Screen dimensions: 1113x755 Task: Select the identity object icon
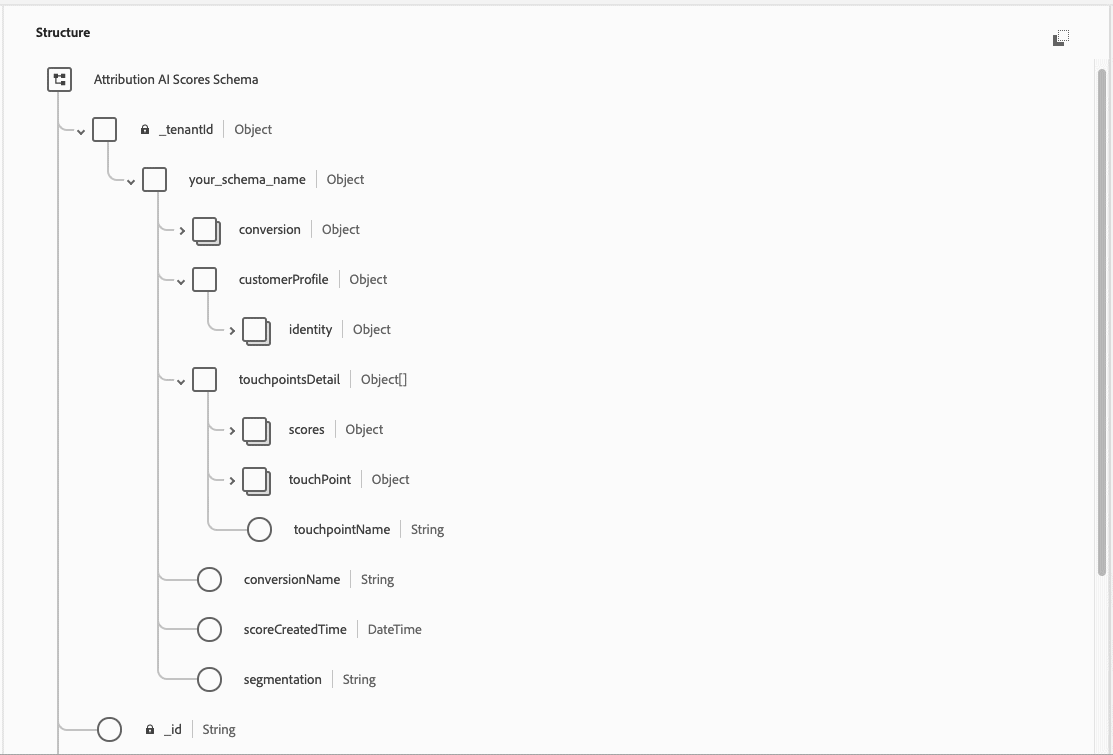(256, 330)
